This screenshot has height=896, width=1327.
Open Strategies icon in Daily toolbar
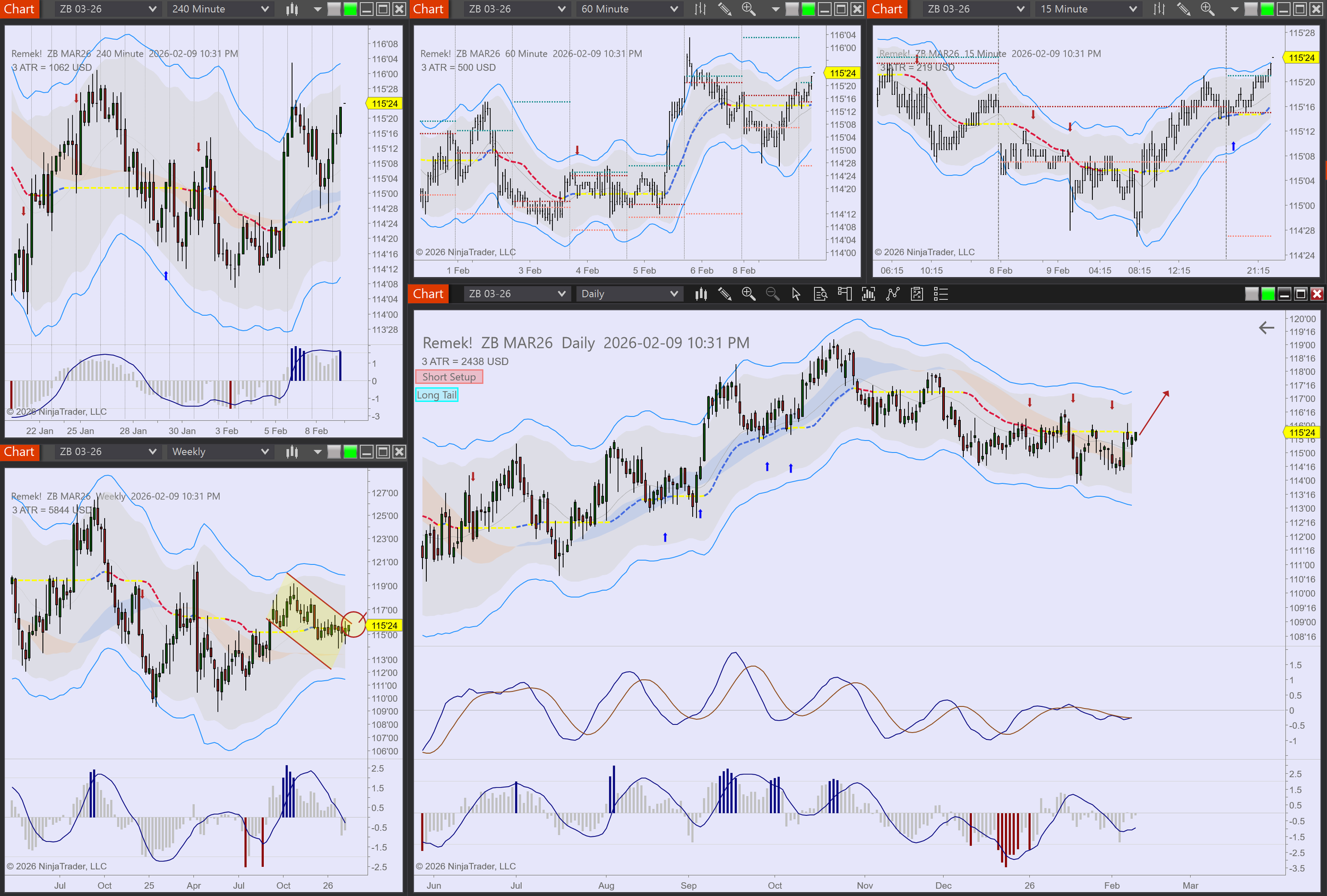pos(892,294)
